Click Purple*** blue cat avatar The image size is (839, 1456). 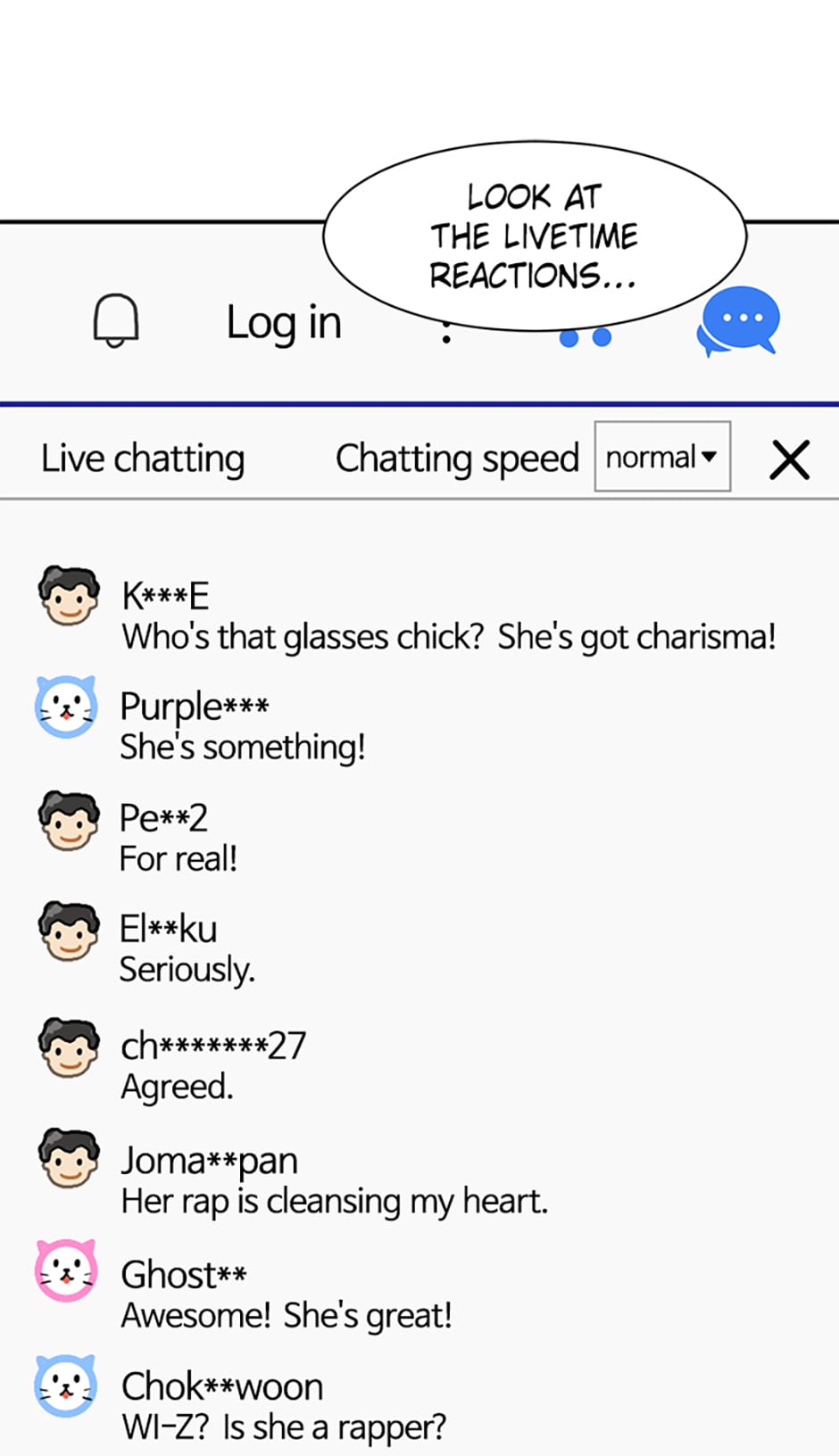(x=66, y=707)
